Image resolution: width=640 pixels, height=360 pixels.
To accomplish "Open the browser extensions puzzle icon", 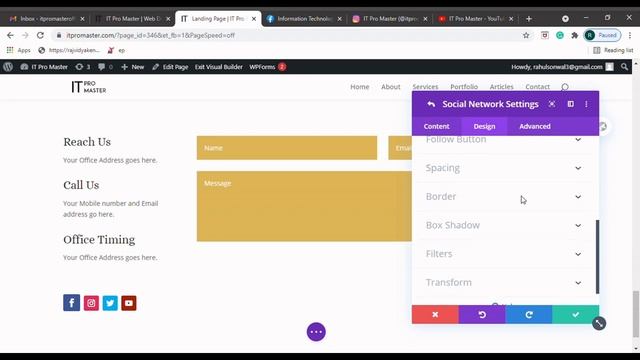I will [575, 36].
